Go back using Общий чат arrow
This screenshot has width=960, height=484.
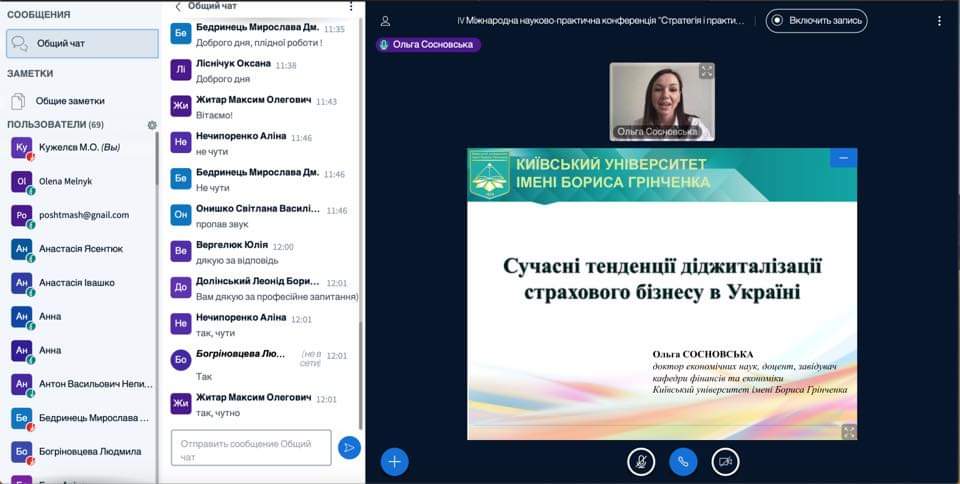click(x=178, y=6)
